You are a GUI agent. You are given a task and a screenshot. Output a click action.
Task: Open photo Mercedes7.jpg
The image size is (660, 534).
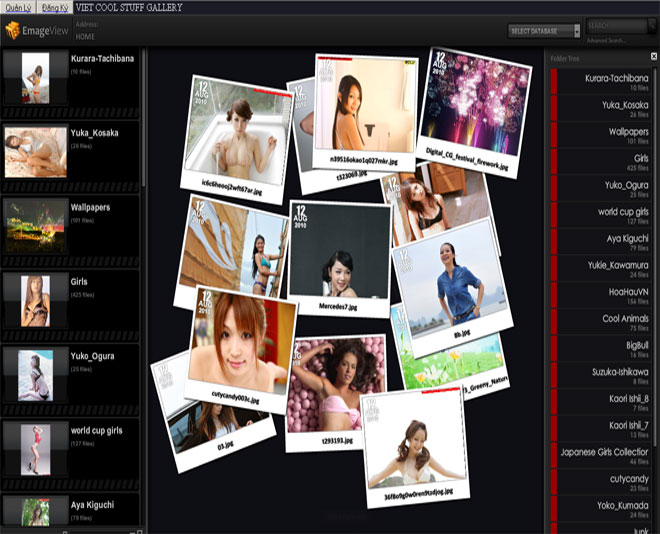click(x=340, y=258)
